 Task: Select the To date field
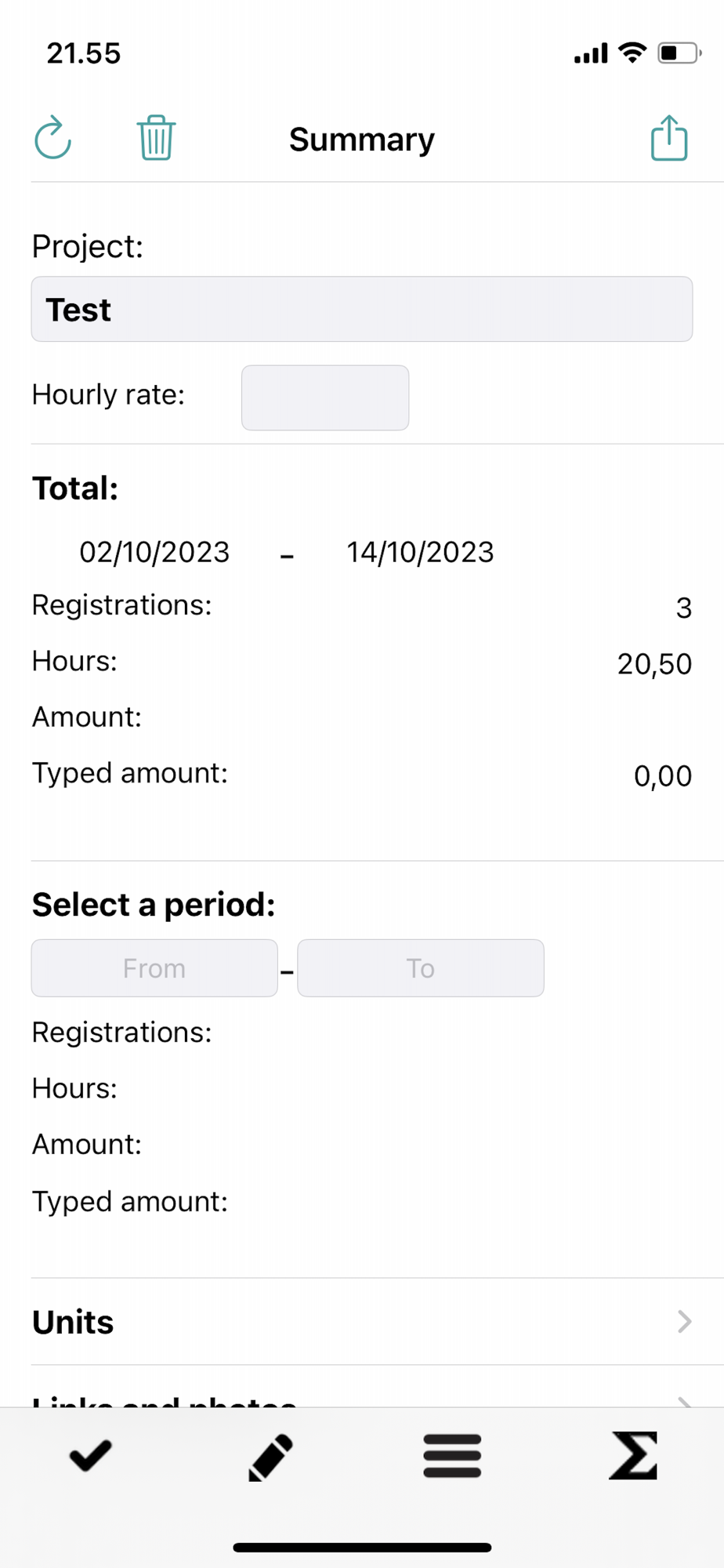coord(421,968)
